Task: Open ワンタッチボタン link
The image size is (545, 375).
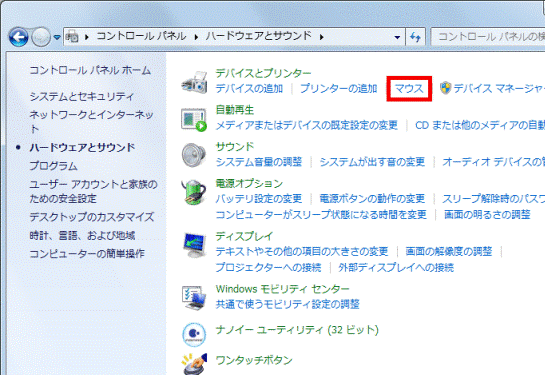Action: (x=254, y=360)
